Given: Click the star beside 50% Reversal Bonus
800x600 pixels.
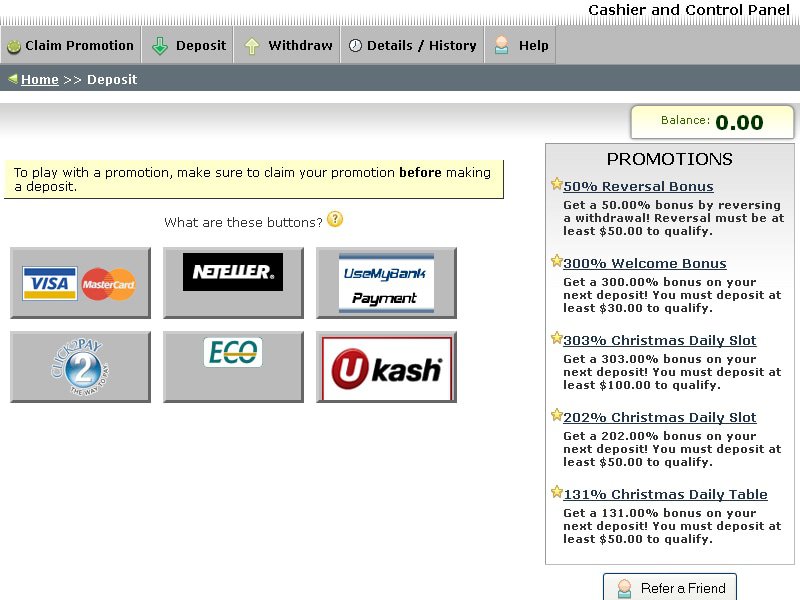Looking at the screenshot, I should (x=557, y=184).
